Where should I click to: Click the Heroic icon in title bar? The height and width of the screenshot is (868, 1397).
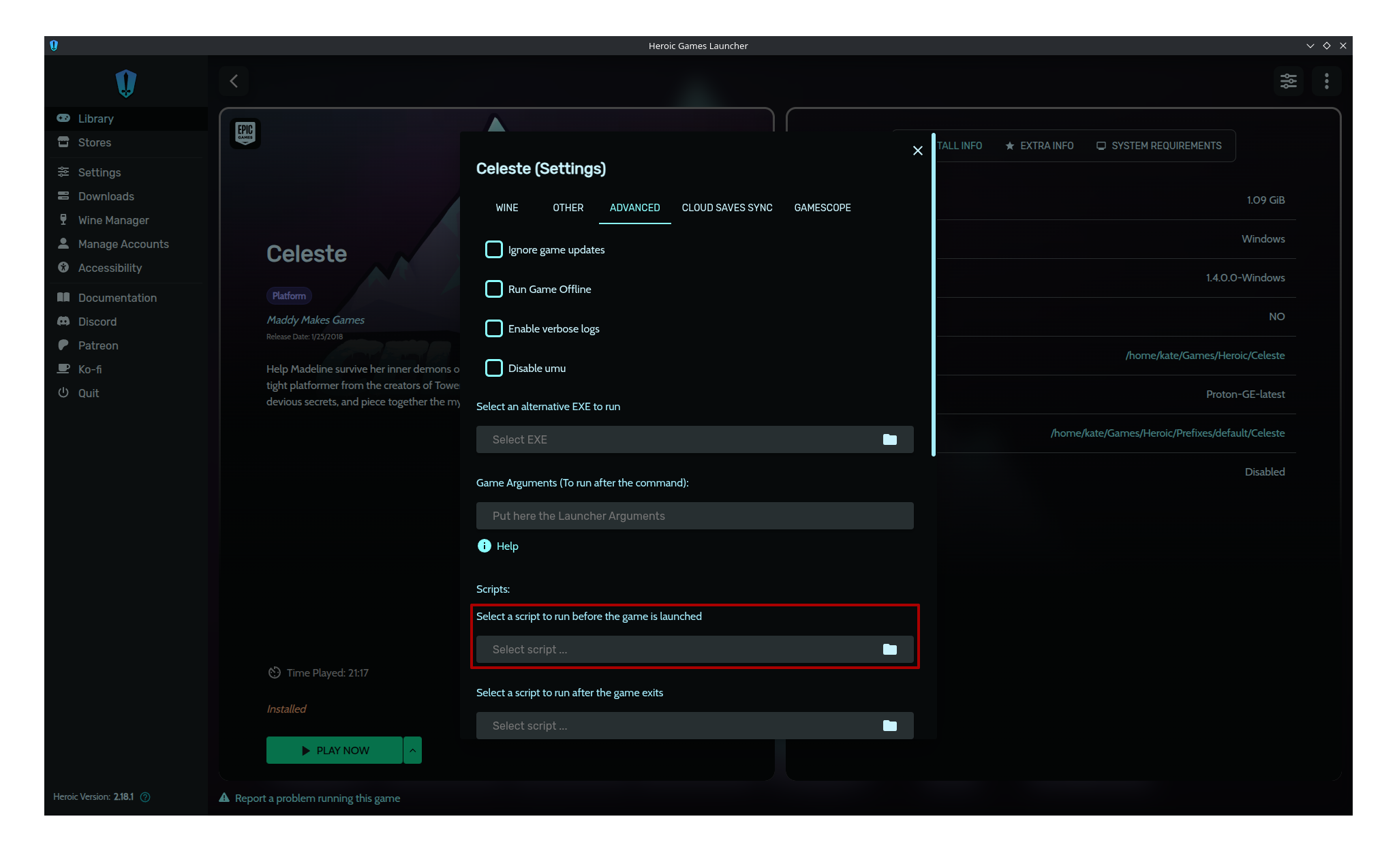[x=54, y=46]
